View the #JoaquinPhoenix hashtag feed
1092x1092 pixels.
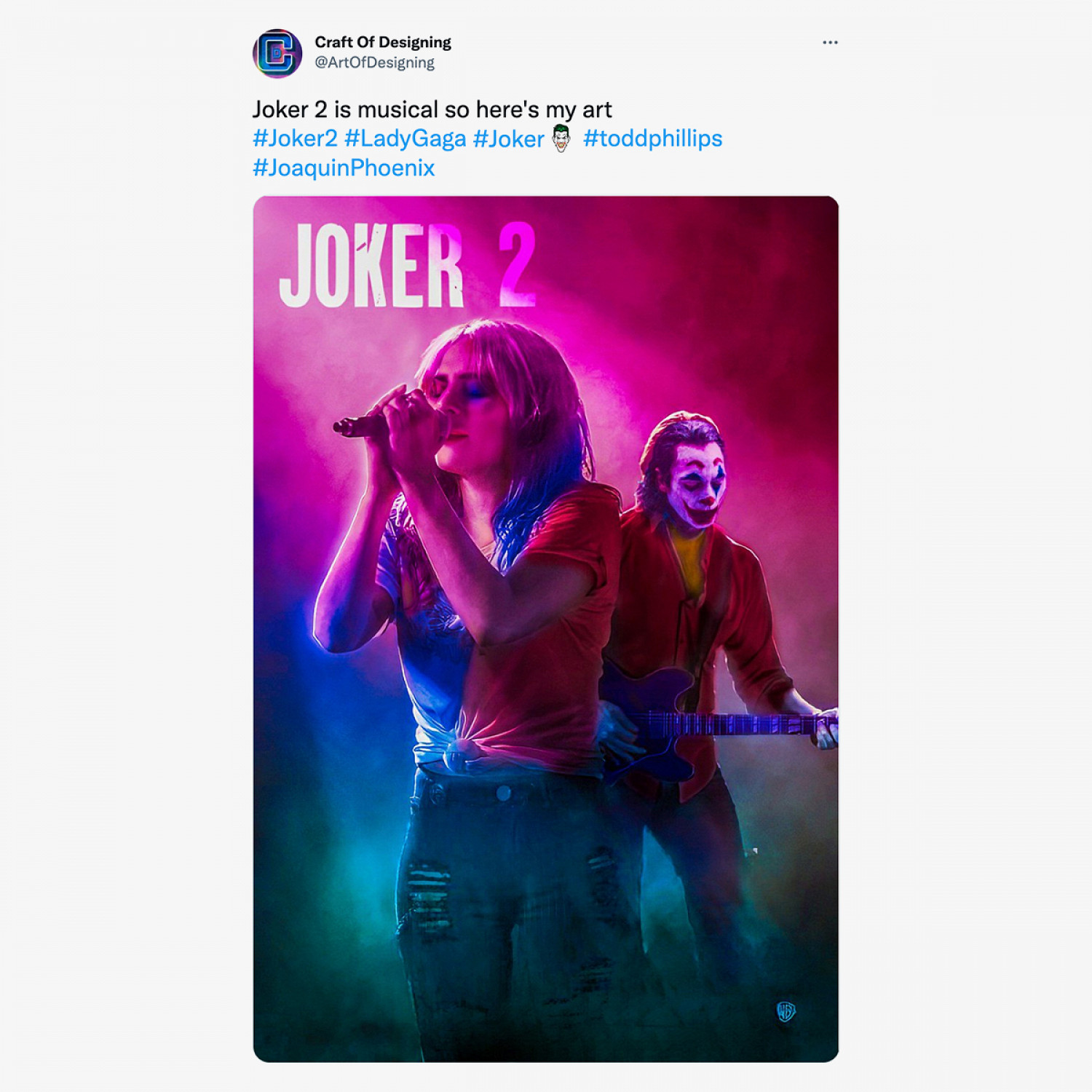[x=344, y=168]
